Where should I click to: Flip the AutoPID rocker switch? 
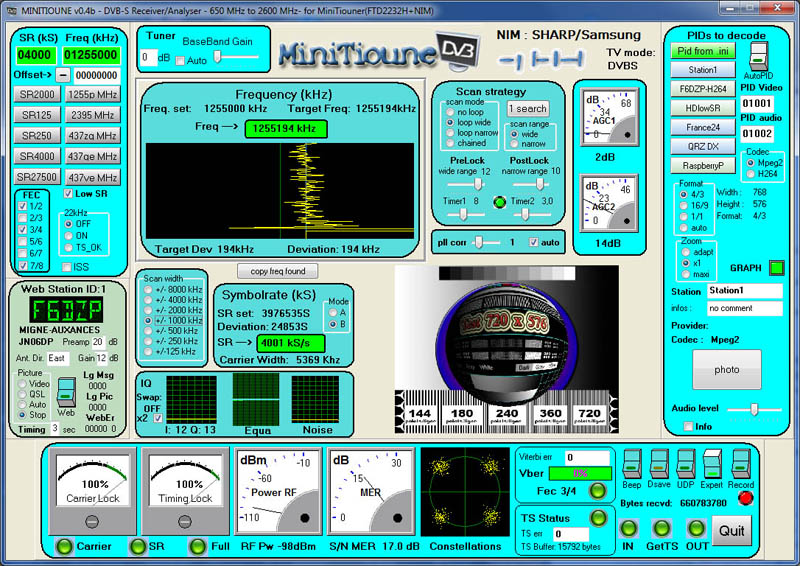pos(759,56)
